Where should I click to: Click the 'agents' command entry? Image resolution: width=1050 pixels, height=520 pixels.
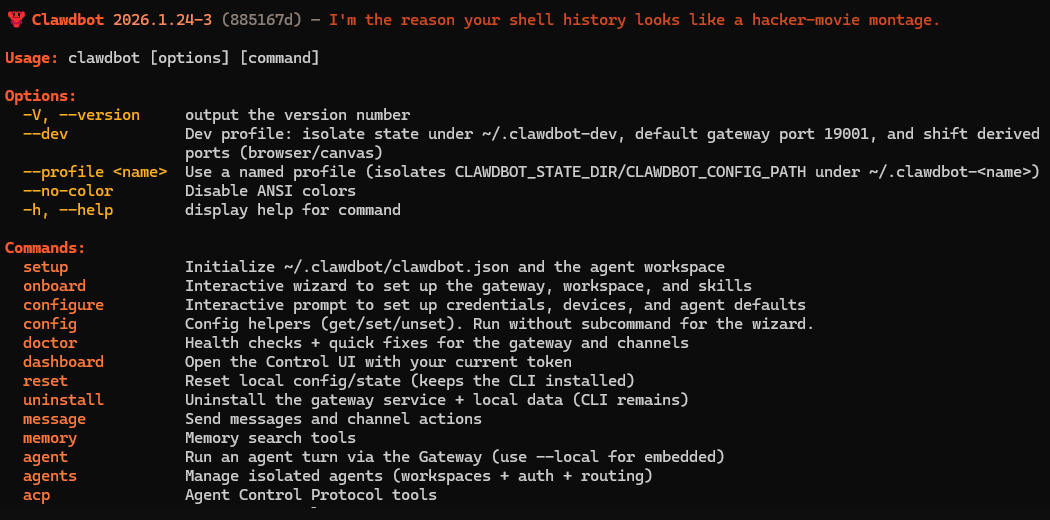pos(50,476)
